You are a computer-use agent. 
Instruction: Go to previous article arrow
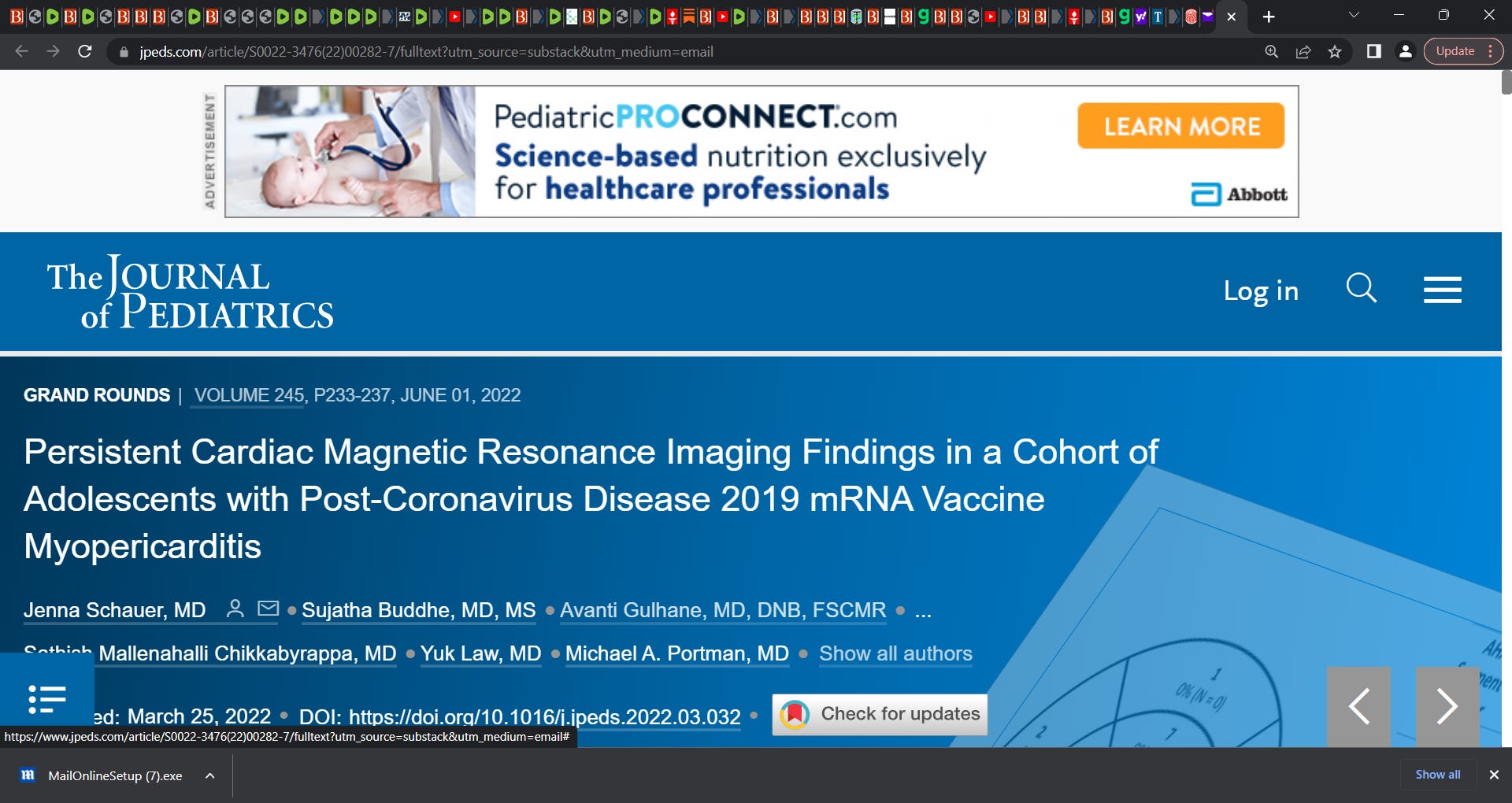1358,706
